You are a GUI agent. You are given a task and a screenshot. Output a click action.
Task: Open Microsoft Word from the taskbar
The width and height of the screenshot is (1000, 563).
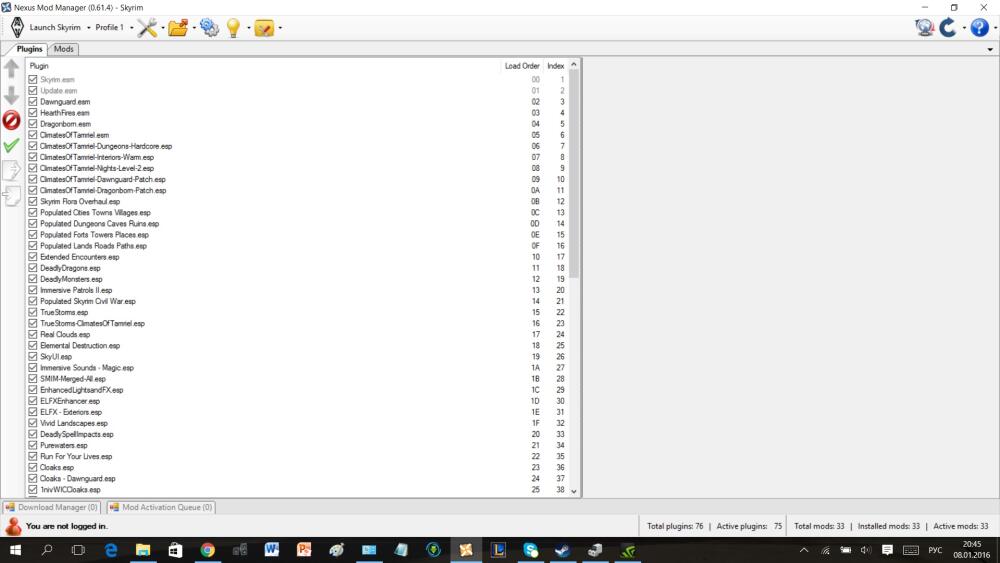click(x=272, y=550)
